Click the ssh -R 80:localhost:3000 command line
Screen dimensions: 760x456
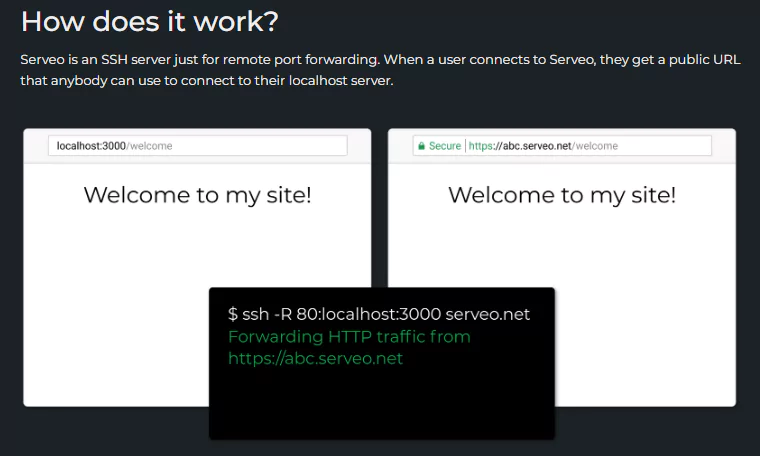[x=379, y=314]
